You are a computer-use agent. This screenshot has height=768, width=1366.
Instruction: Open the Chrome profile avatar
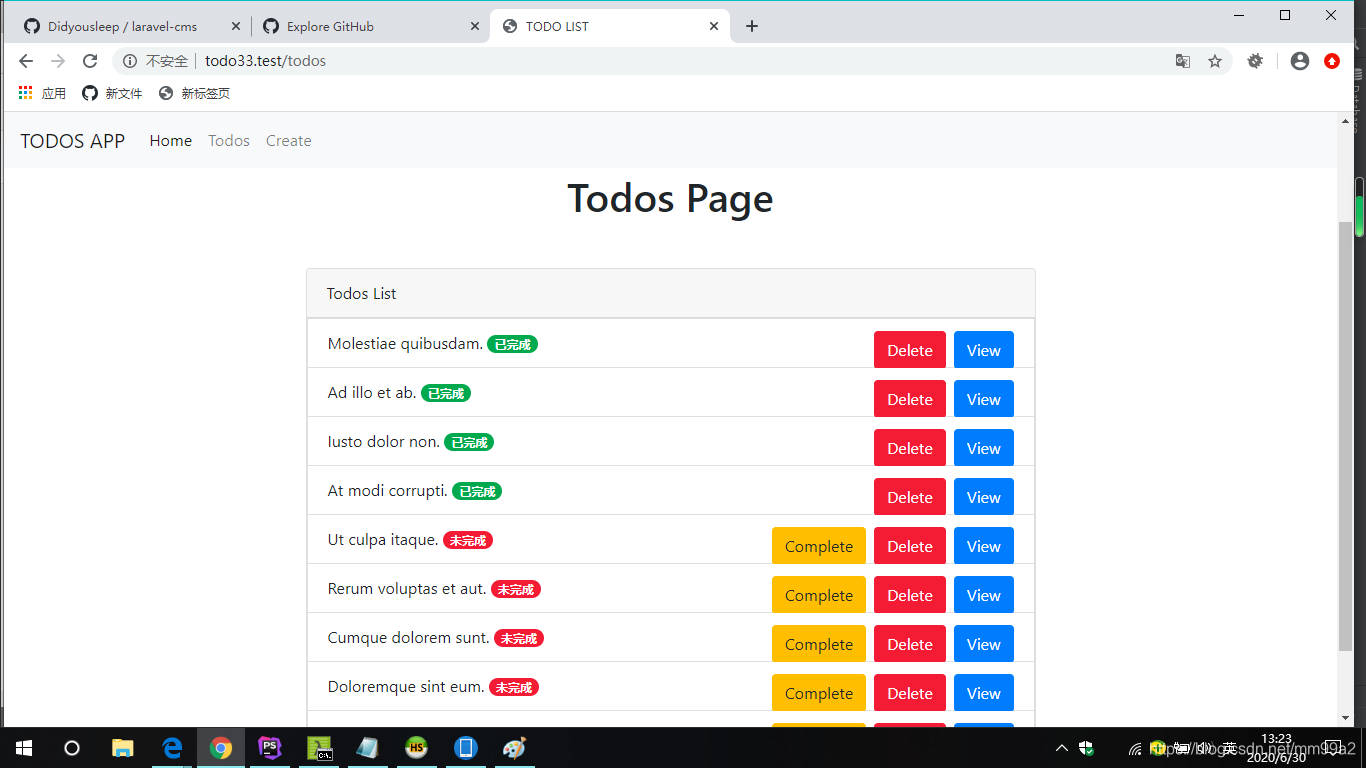coord(1300,61)
